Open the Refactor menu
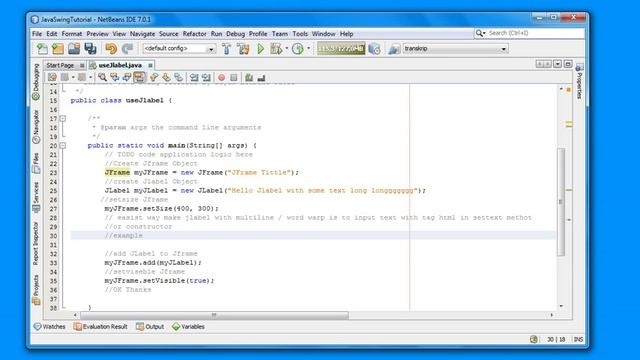 (194, 34)
